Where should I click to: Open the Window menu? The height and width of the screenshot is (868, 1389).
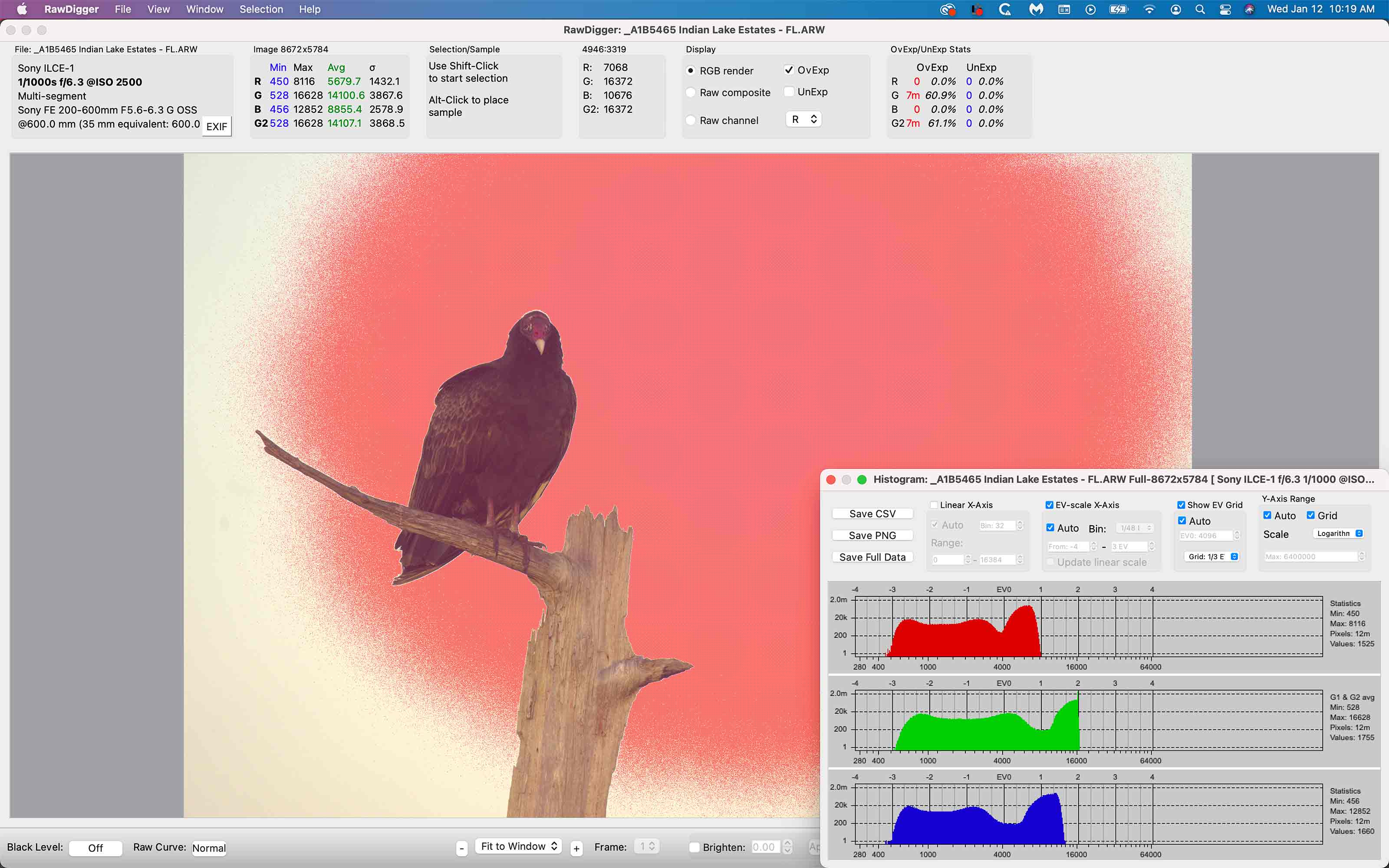point(205,9)
